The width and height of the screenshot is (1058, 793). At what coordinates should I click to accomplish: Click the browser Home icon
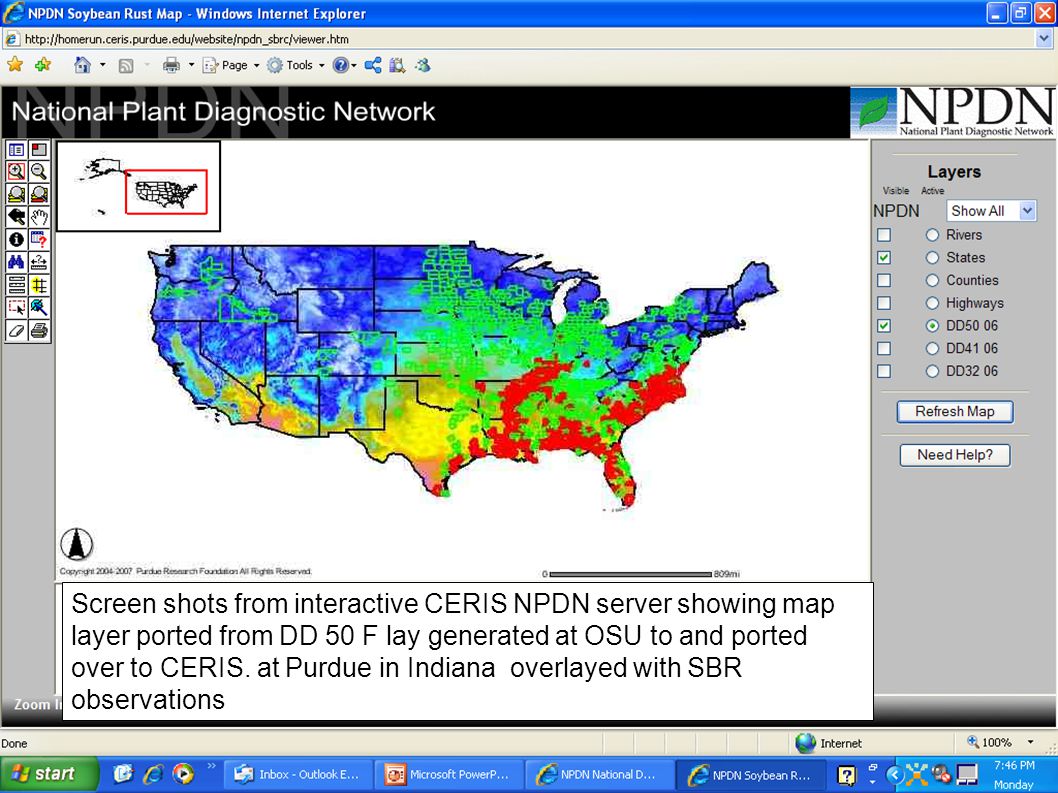click(82, 65)
